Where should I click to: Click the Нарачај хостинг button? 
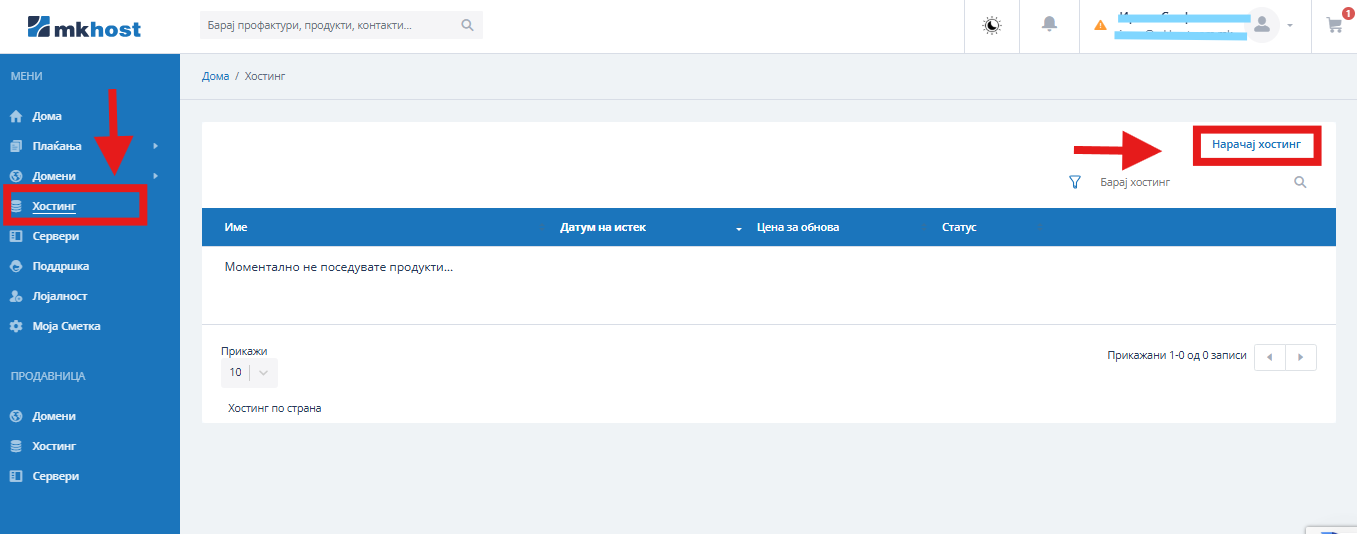click(1256, 145)
